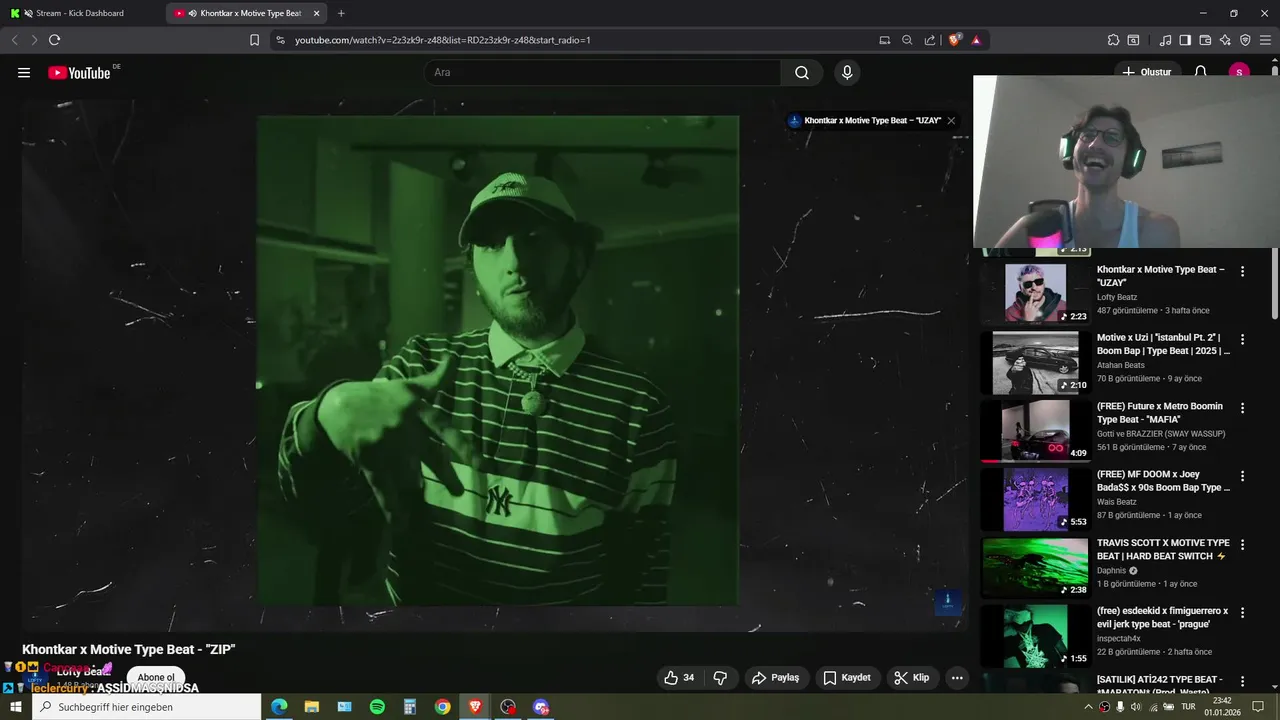Bookmark this page icon
Image resolution: width=1280 pixels, height=720 pixels.
(x=254, y=40)
